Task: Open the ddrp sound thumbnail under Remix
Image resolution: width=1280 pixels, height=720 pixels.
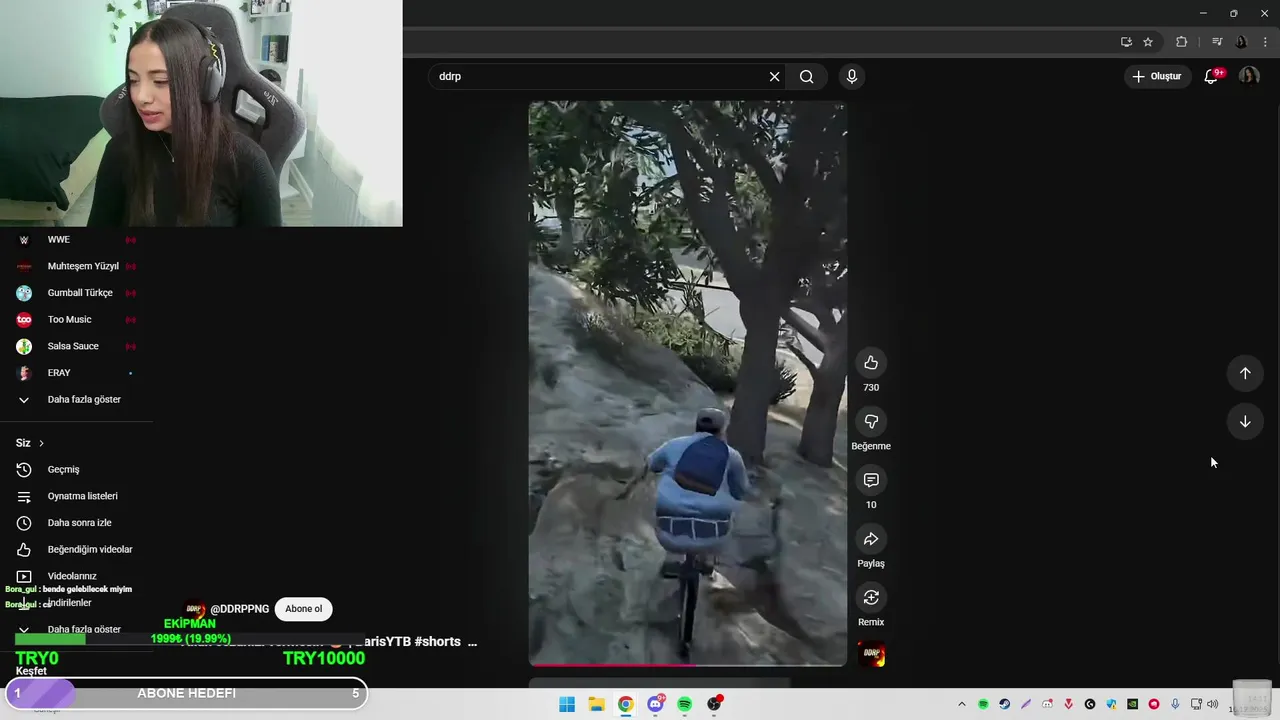Action: pos(871,655)
